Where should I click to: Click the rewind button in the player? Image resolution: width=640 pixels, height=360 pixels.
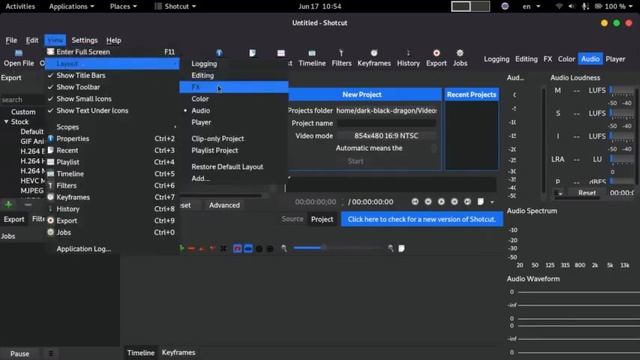(x=428, y=202)
